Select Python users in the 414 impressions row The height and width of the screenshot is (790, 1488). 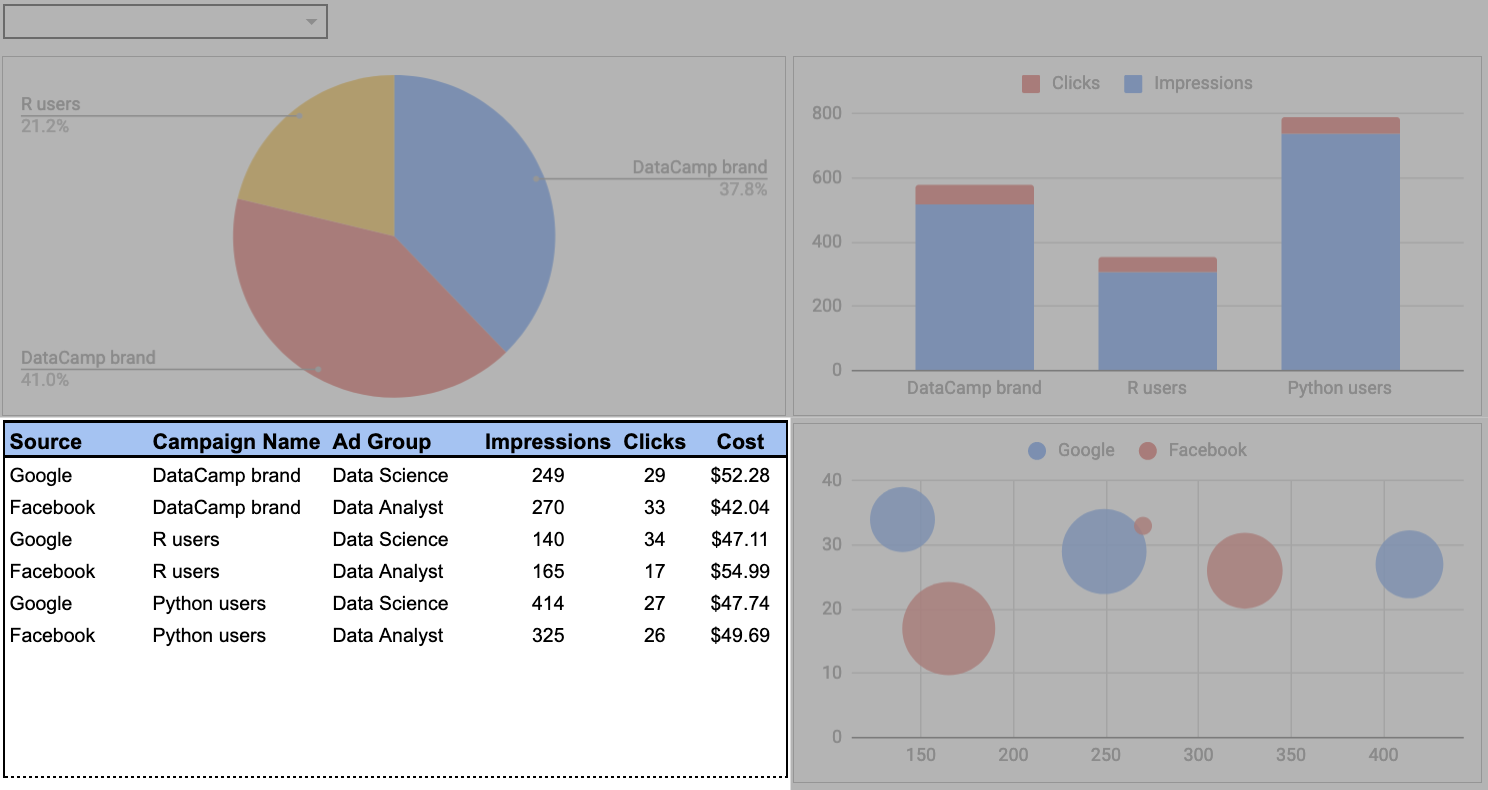tap(209, 603)
